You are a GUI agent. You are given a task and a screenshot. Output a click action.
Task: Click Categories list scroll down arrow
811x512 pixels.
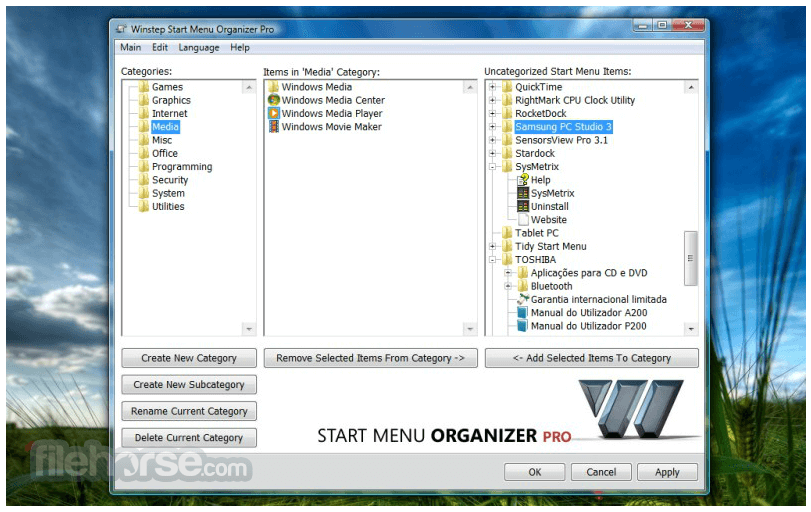tap(249, 329)
